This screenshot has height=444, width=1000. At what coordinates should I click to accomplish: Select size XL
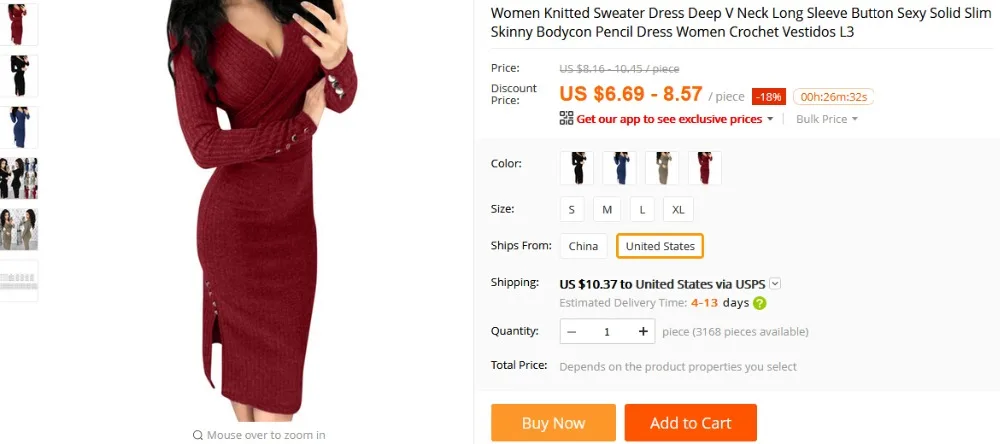tap(678, 209)
